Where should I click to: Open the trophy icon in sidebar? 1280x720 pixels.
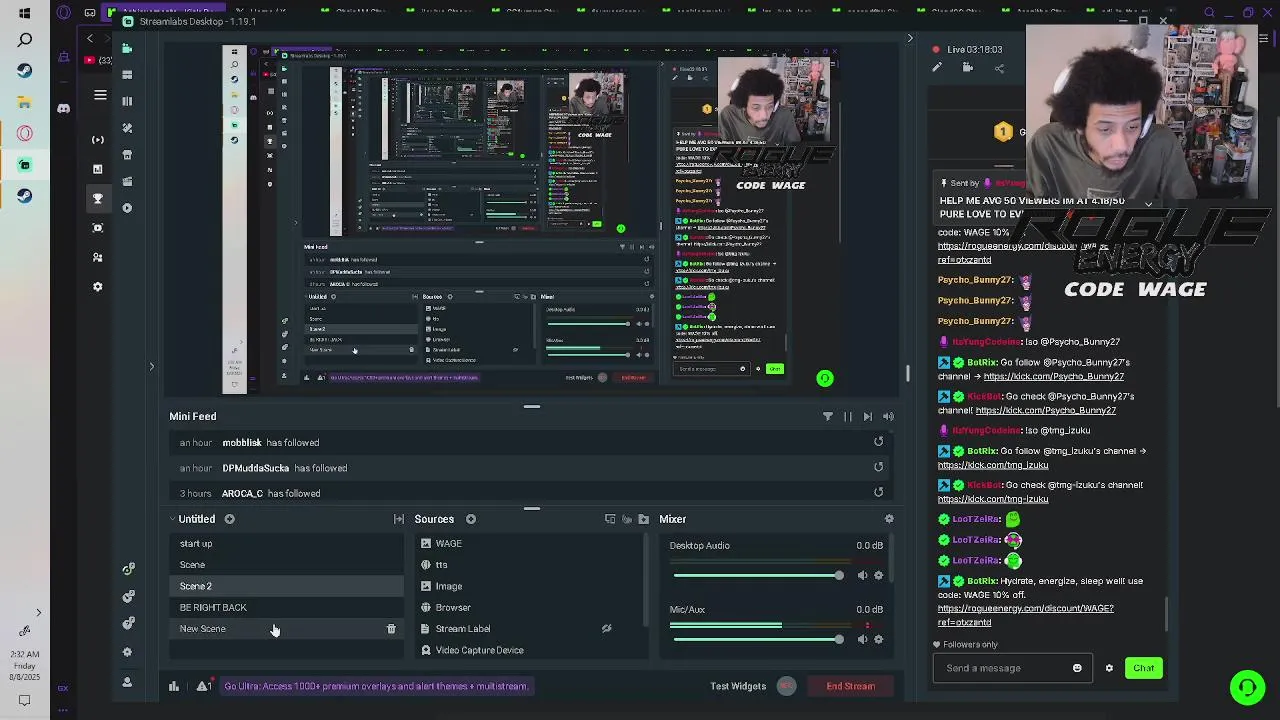[97, 198]
